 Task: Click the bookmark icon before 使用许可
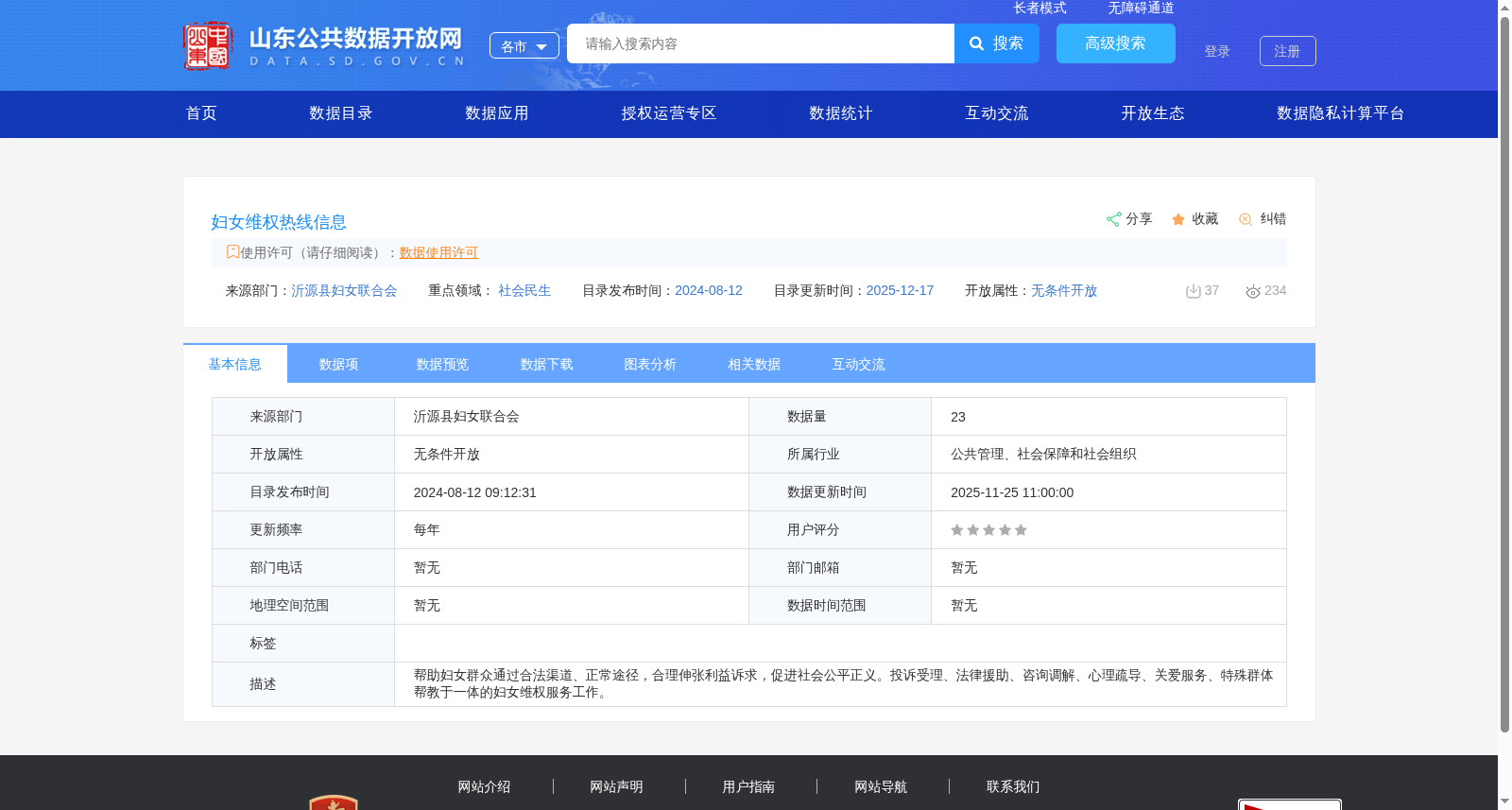click(x=232, y=251)
